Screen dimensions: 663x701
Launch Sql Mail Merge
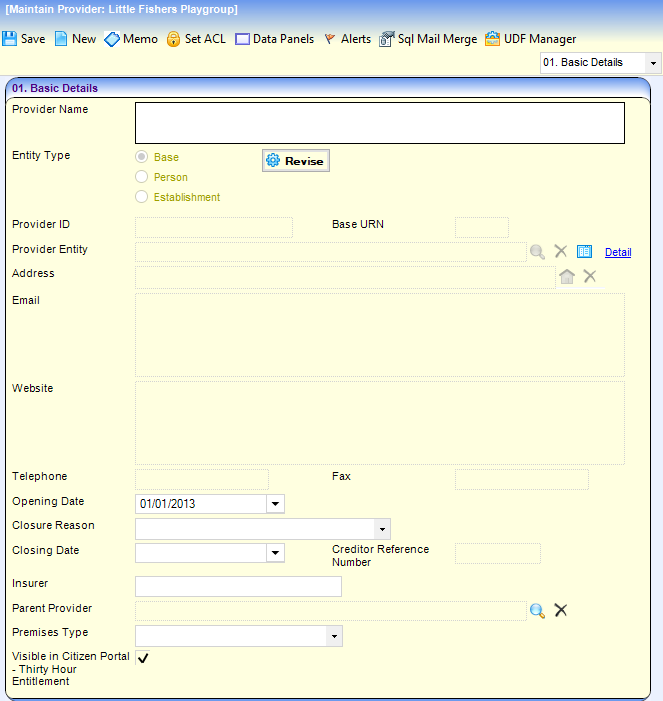[387, 39]
